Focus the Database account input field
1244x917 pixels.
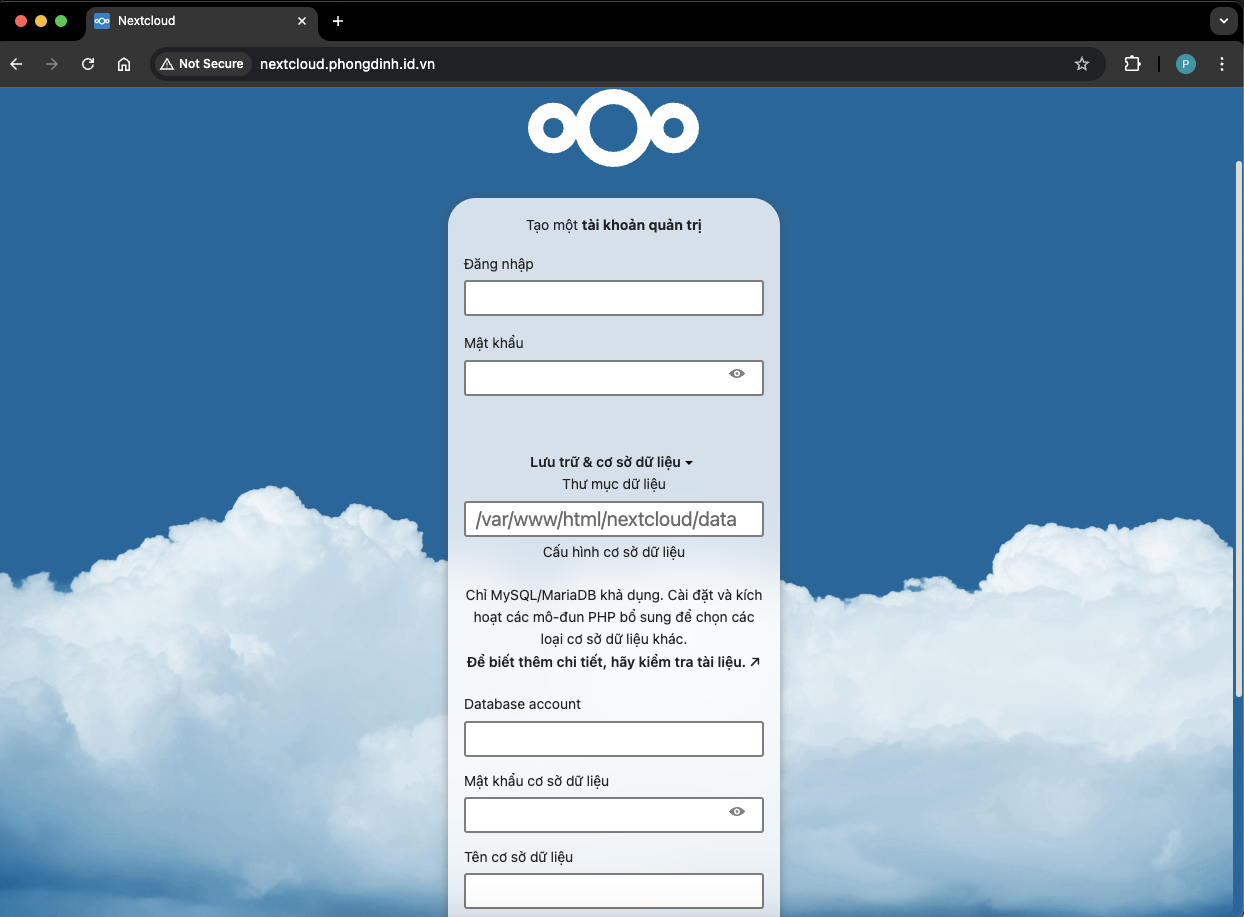tap(614, 739)
